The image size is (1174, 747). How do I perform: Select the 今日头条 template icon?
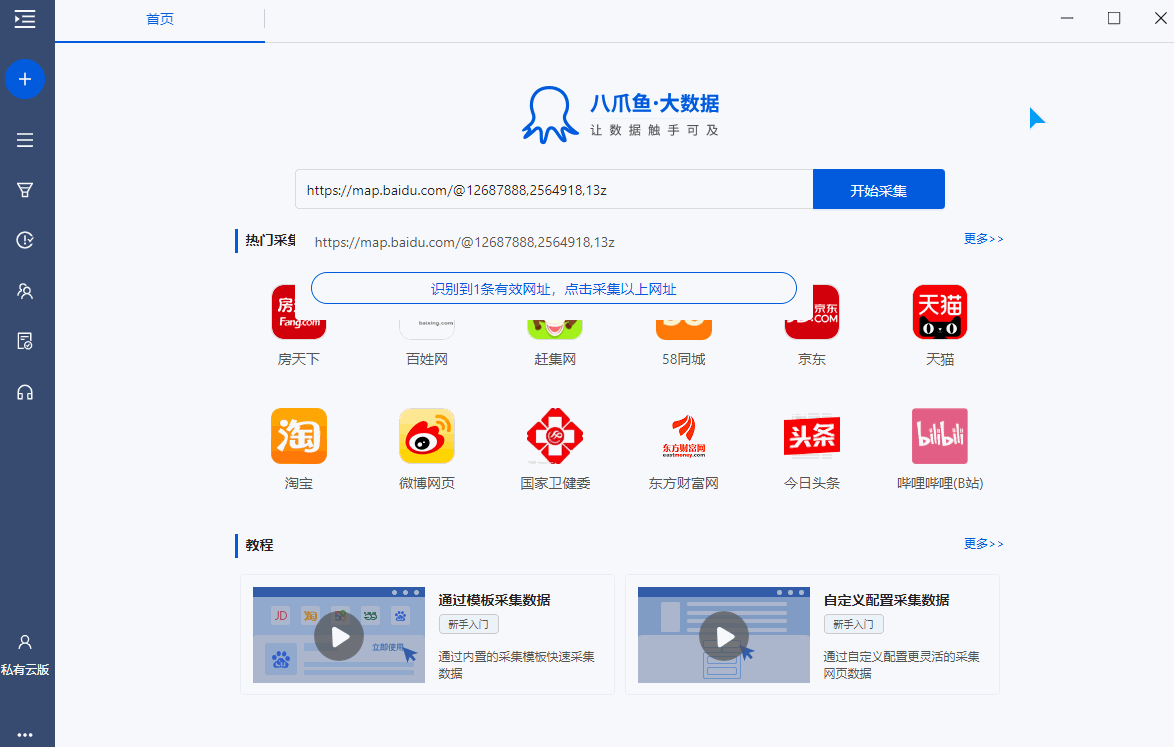click(x=812, y=436)
